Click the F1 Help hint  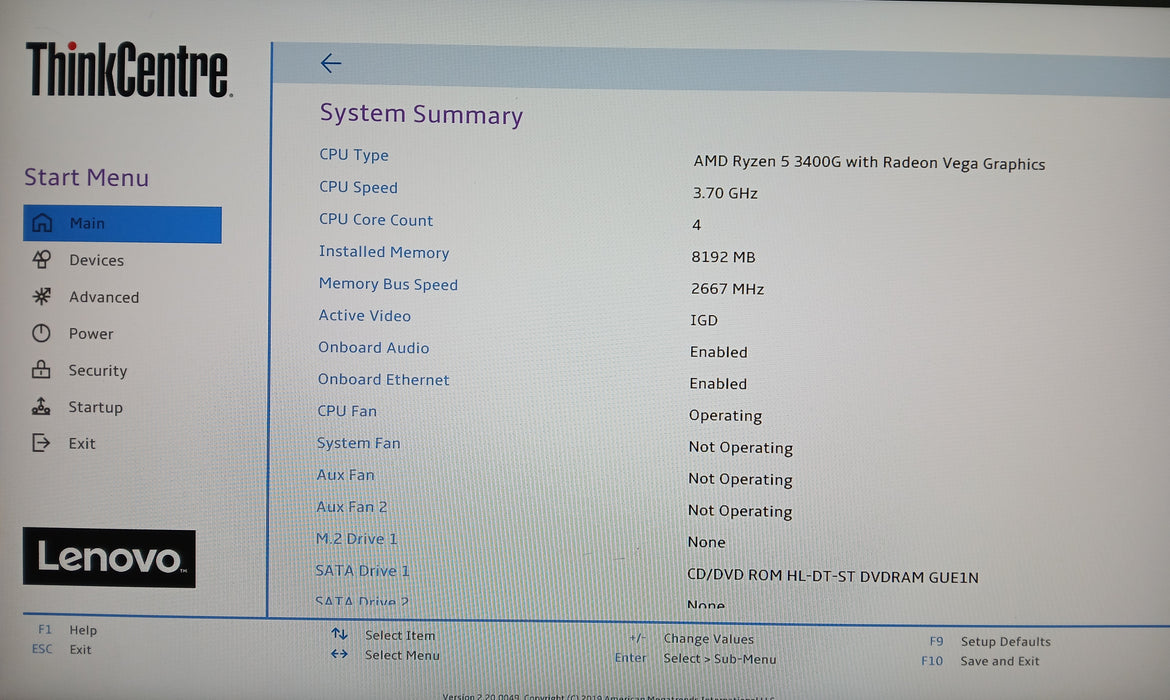(67, 630)
